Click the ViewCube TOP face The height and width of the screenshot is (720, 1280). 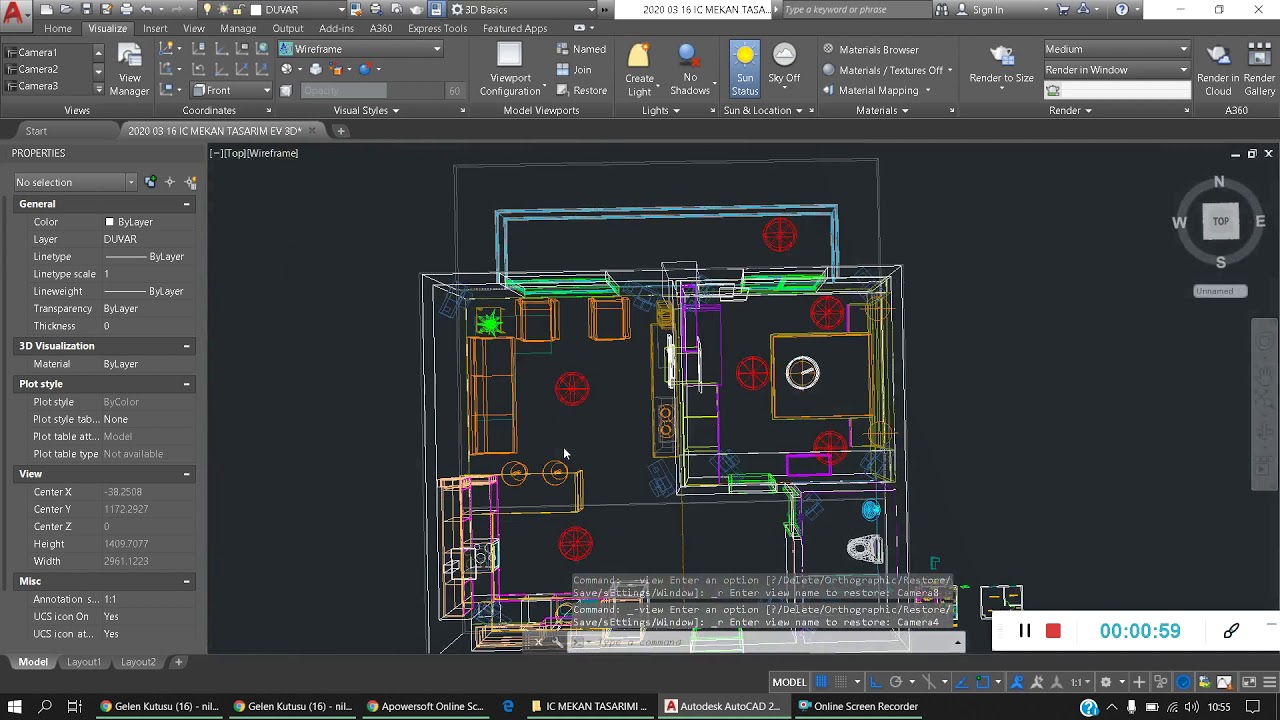coord(1220,222)
